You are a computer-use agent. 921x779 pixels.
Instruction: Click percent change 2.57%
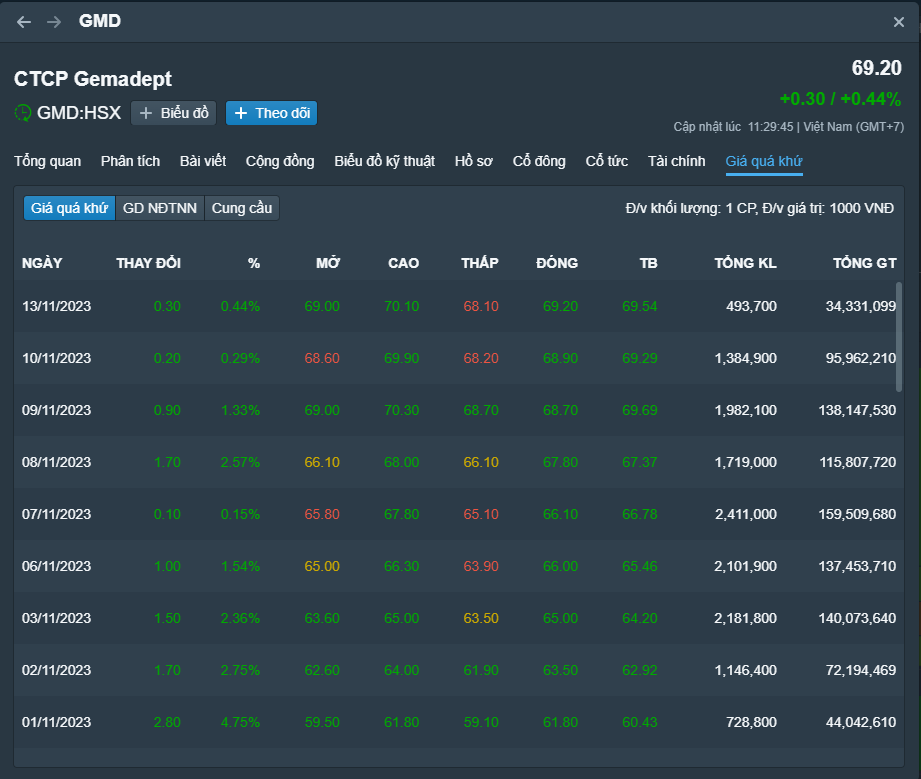click(x=240, y=462)
